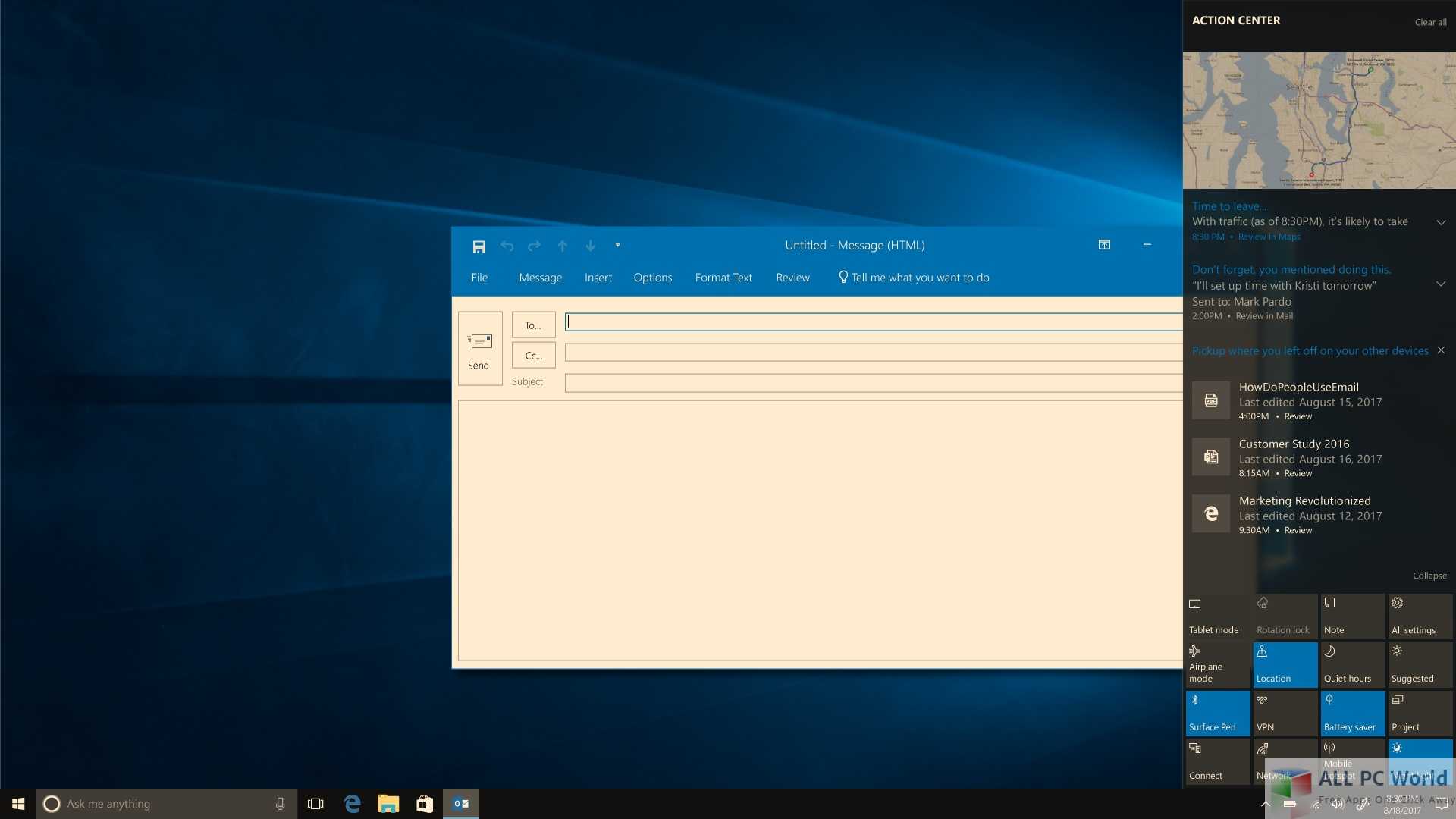Click the Previous Item up arrow
The height and width of the screenshot is (819, 1456).
tap(562, 246)
